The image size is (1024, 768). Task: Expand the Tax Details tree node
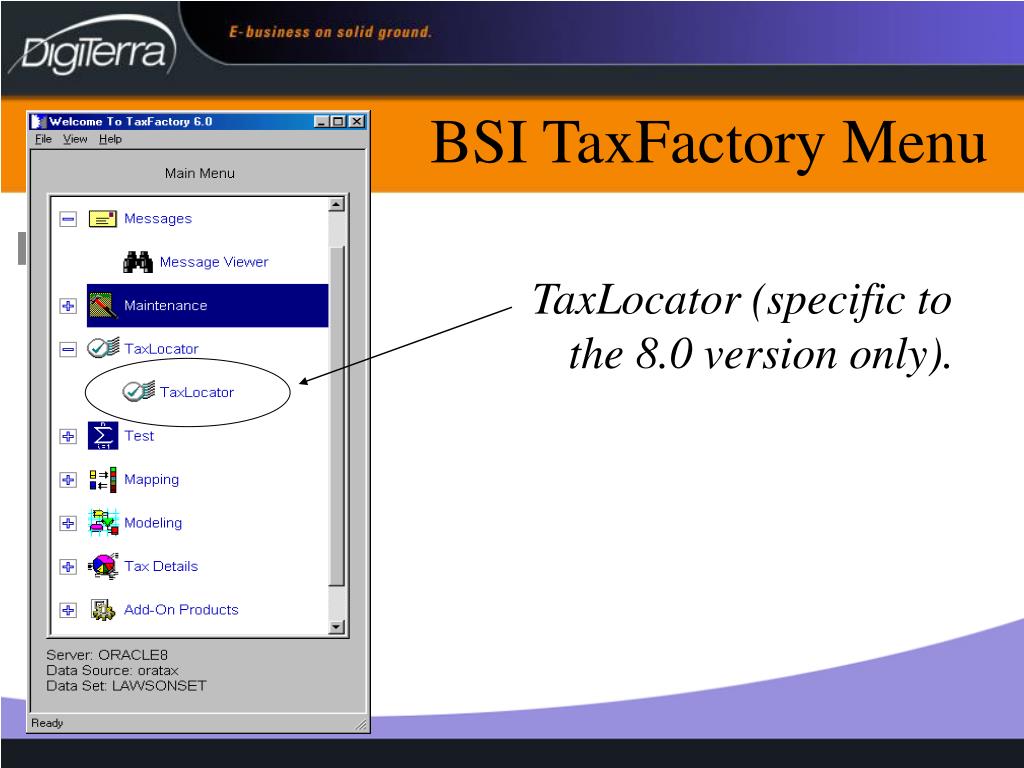68,567
